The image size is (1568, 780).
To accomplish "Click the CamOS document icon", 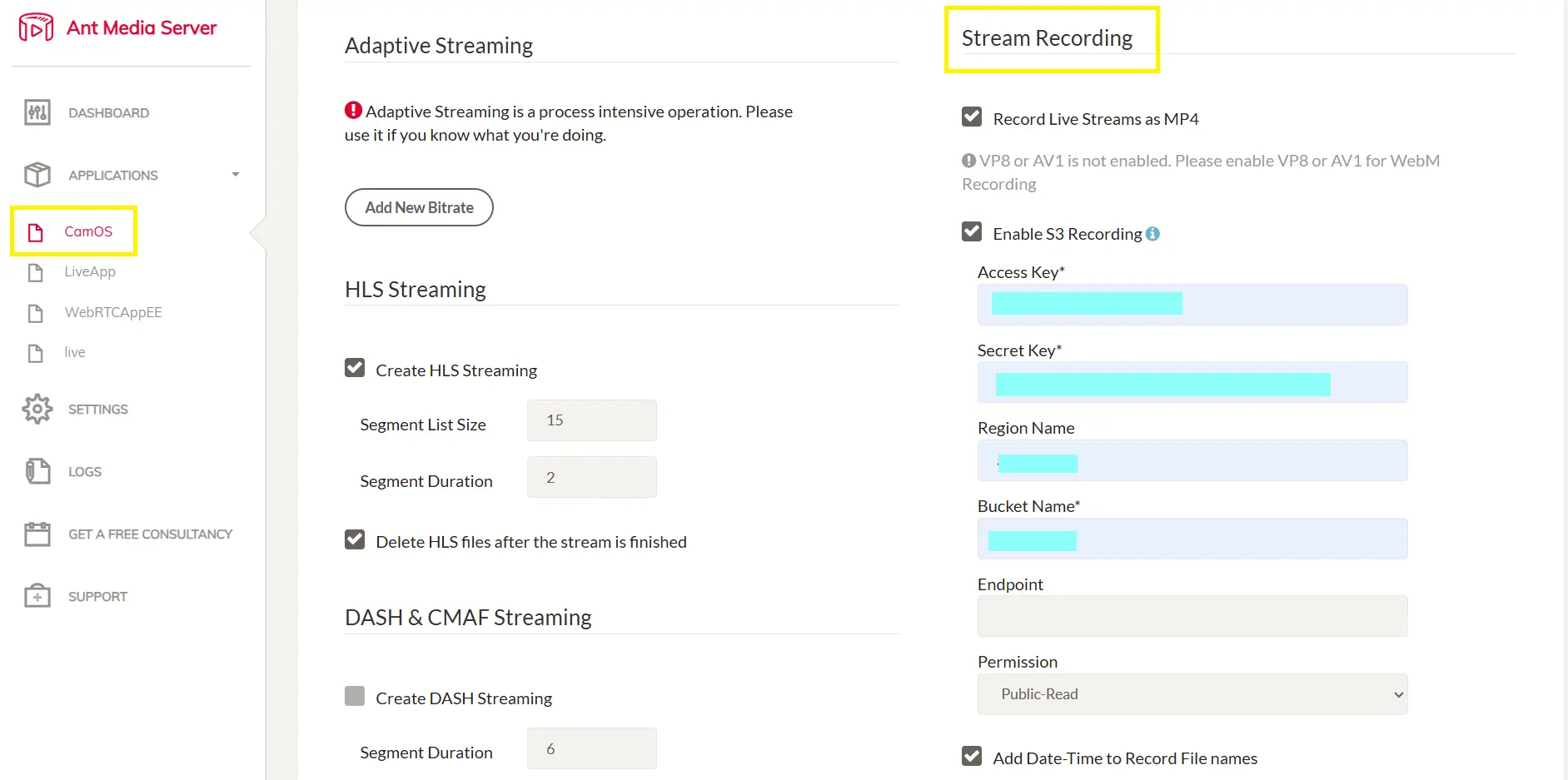I will coord(35,231).
